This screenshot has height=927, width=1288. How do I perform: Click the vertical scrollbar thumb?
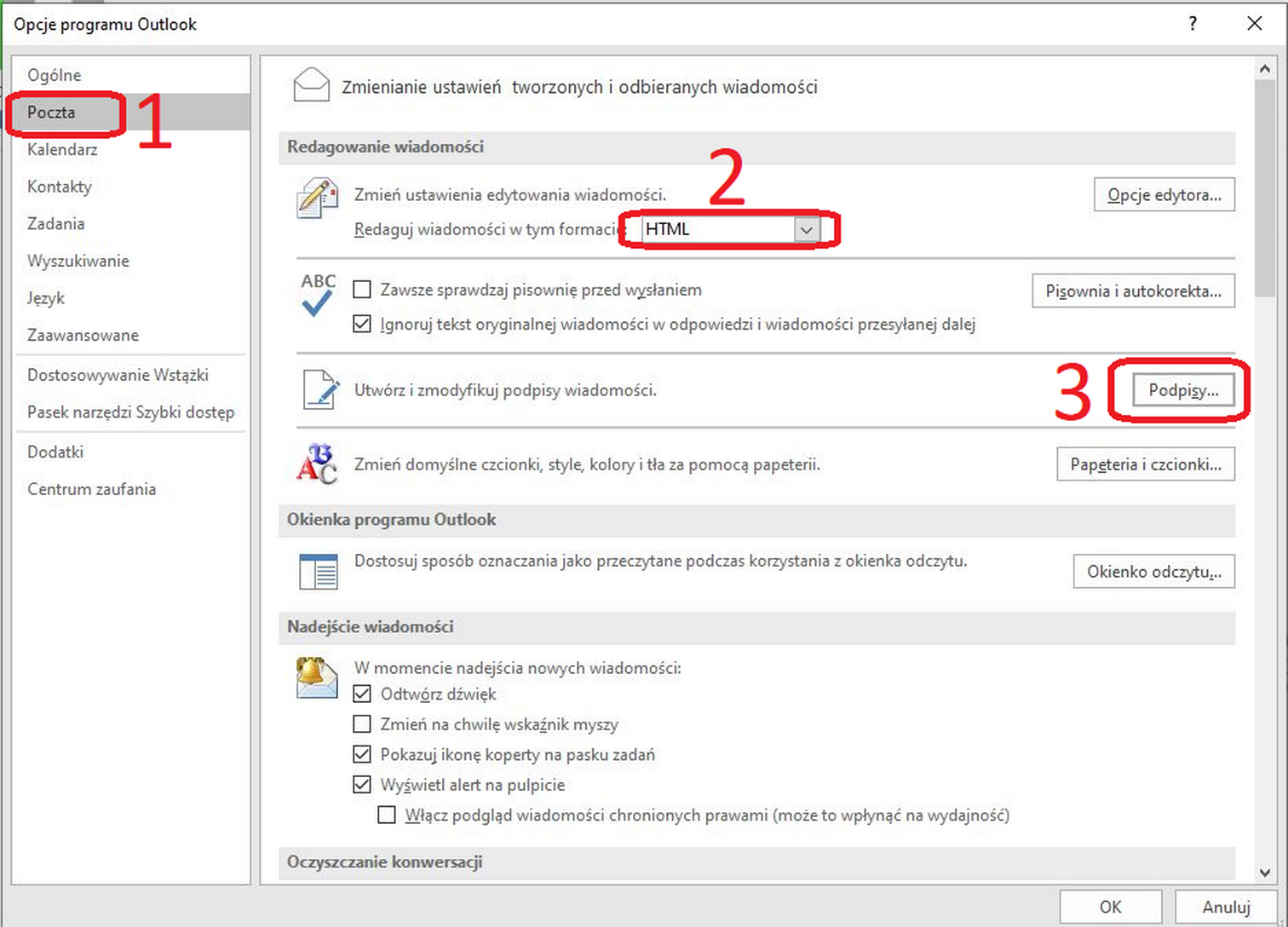point(1265,187)
